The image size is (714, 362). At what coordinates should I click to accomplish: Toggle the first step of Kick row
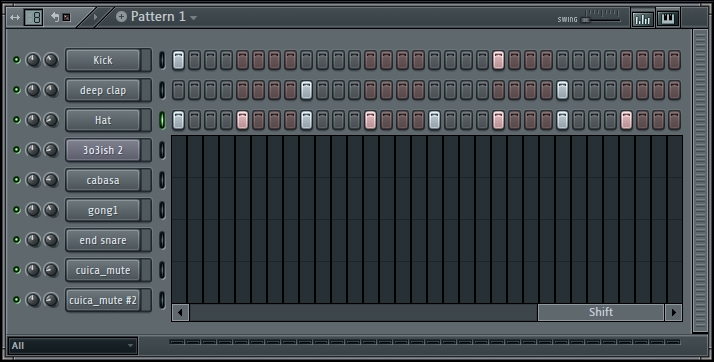[x=178, y=60]
